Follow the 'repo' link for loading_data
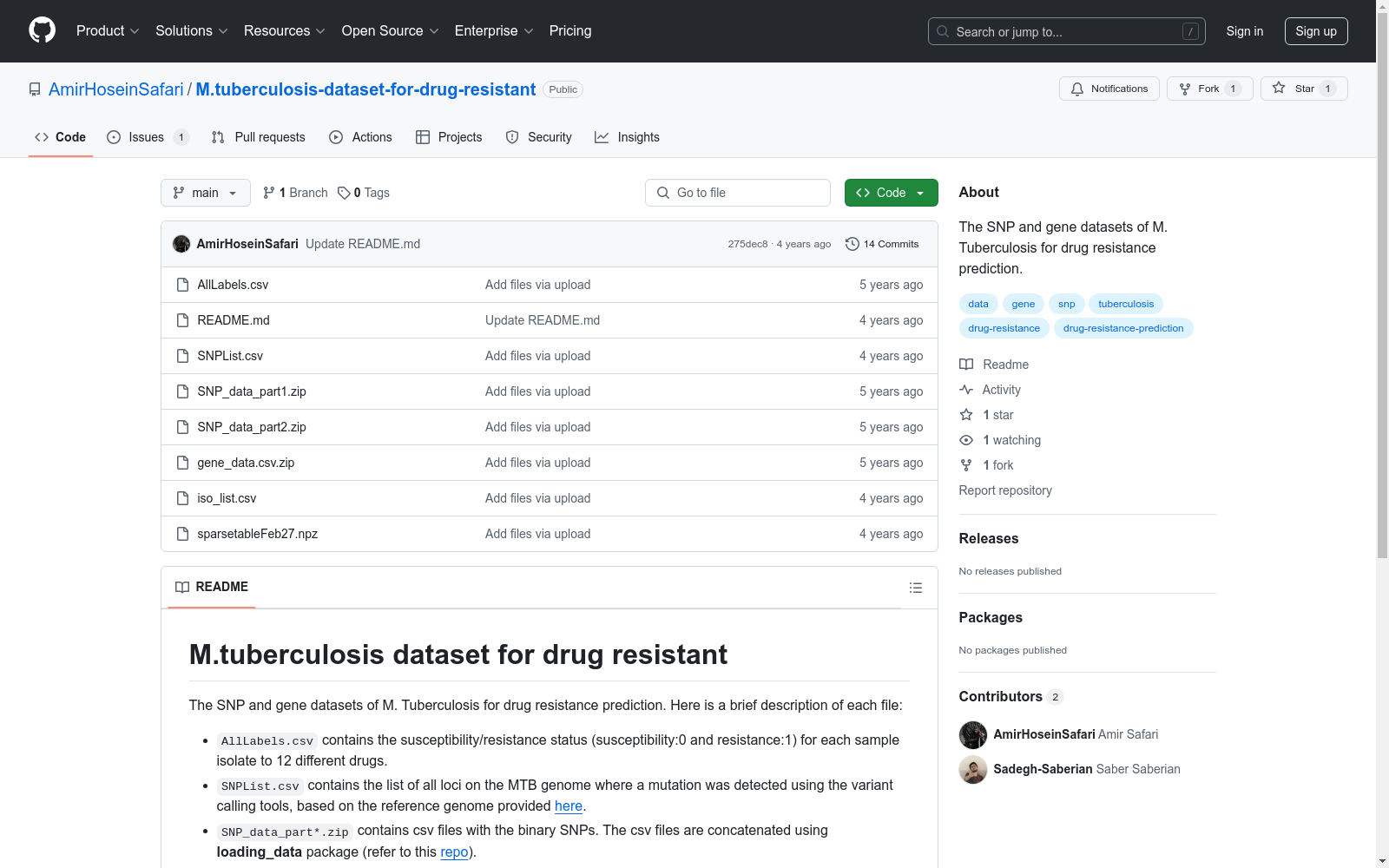 click(454, 852)
